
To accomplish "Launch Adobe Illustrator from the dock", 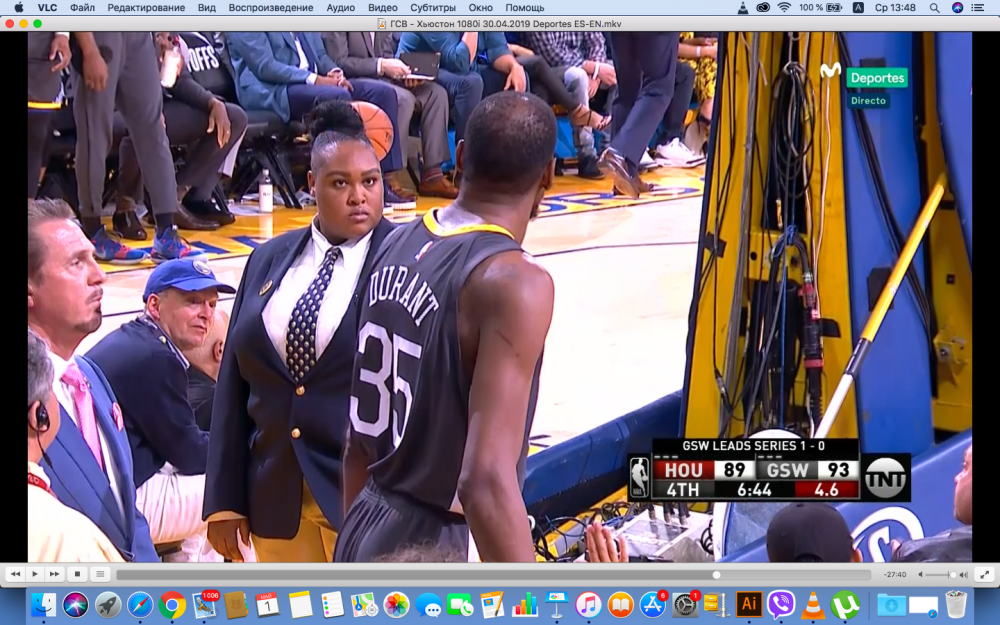I will coord(748,604).
